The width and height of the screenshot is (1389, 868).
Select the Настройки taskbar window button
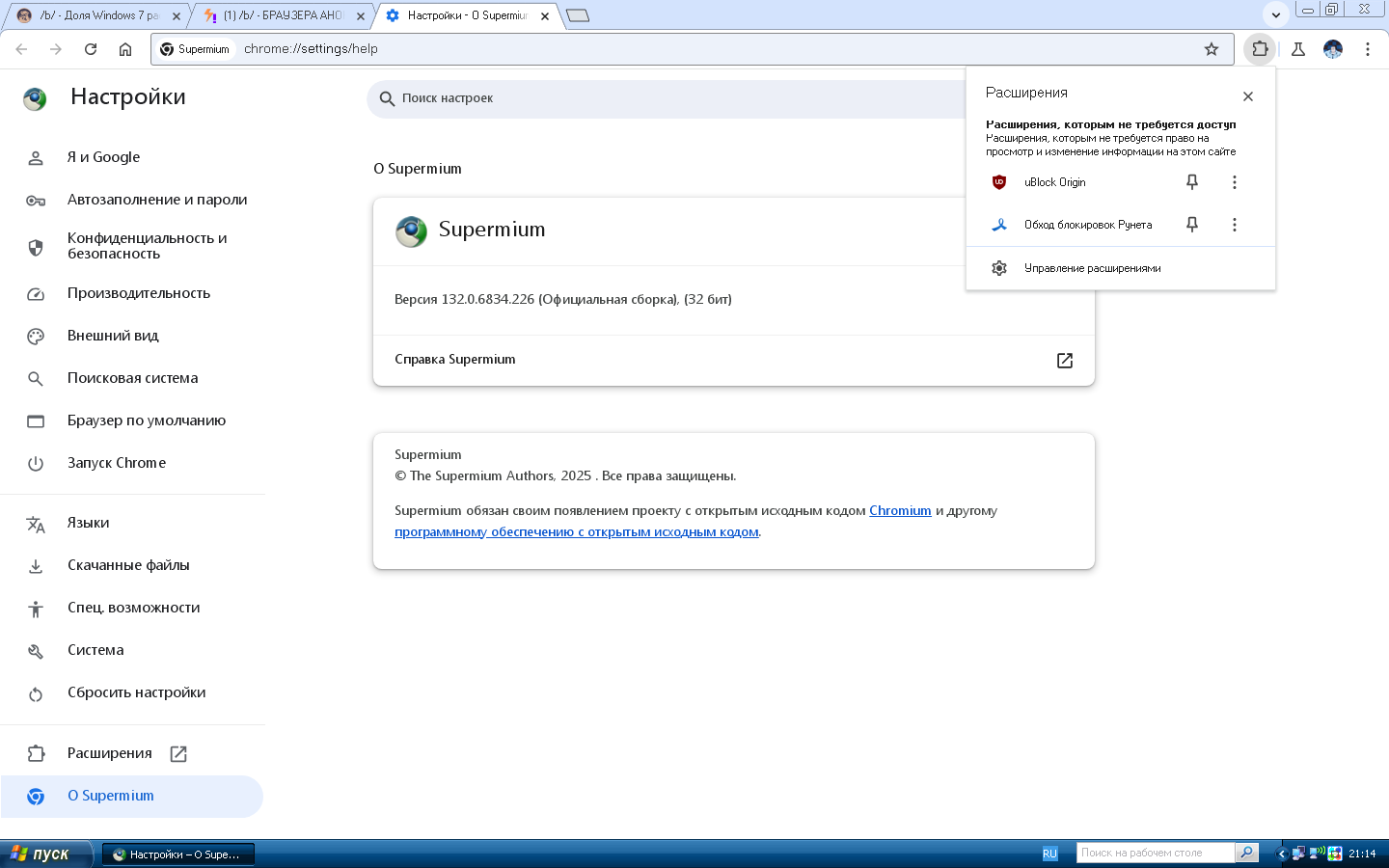[178, 854]
